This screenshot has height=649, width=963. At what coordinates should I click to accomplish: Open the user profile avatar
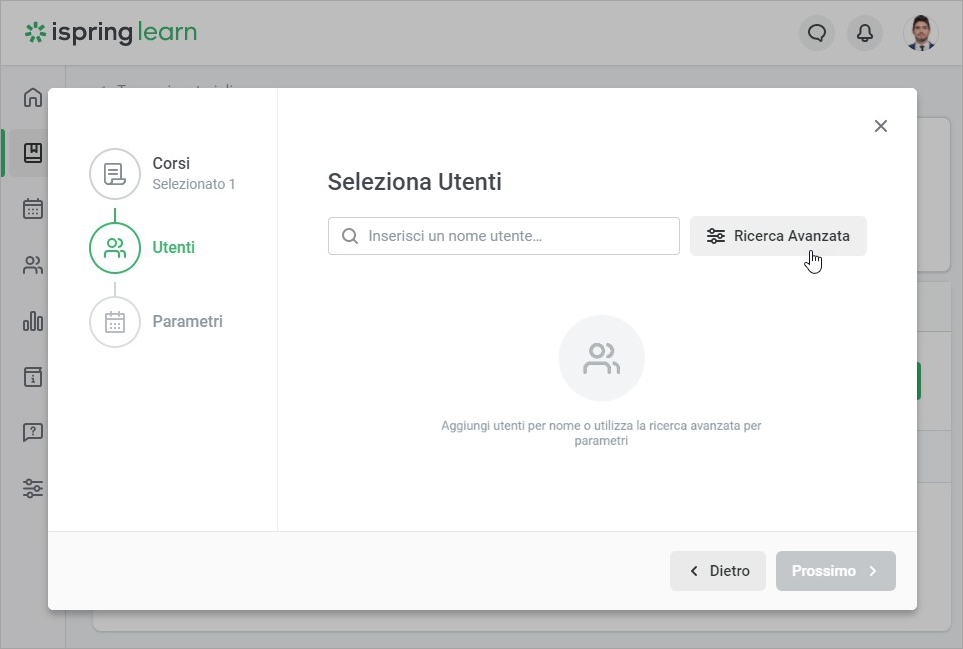point(921,33)
